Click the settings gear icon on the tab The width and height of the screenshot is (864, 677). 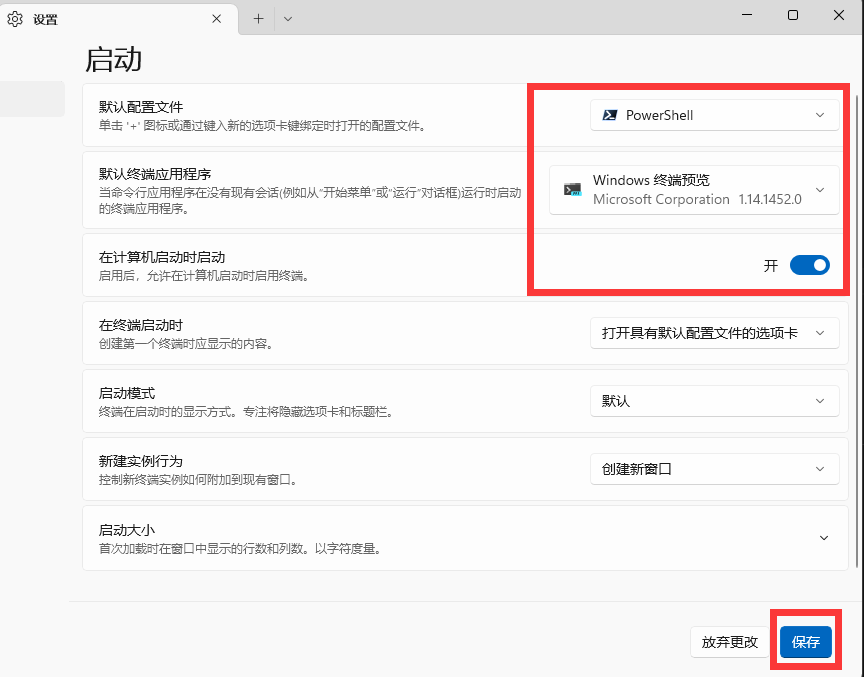pos(15,19)
